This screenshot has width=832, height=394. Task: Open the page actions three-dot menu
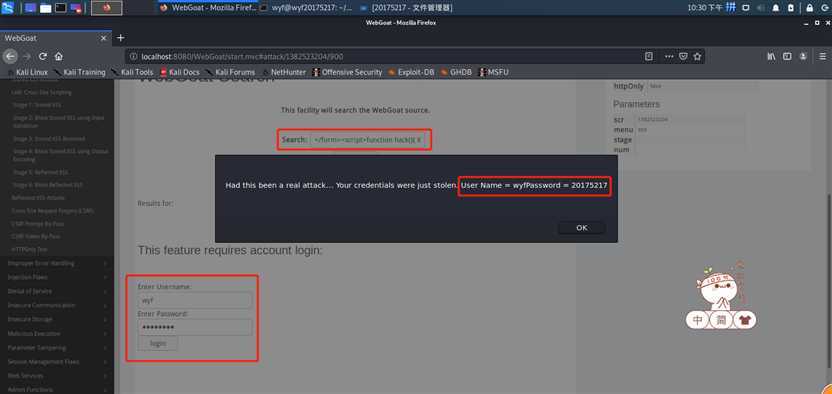(x=670, y=56)
